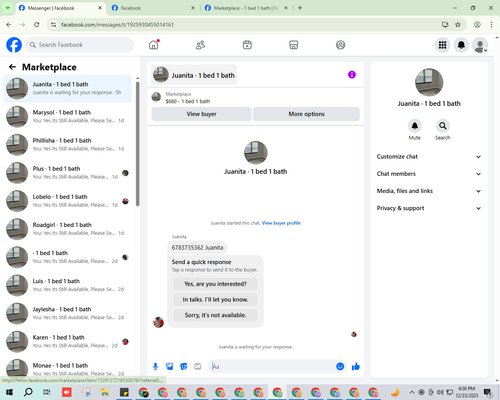
Task: Show hidden system tray icons chevron
Action: coord(412,392)
